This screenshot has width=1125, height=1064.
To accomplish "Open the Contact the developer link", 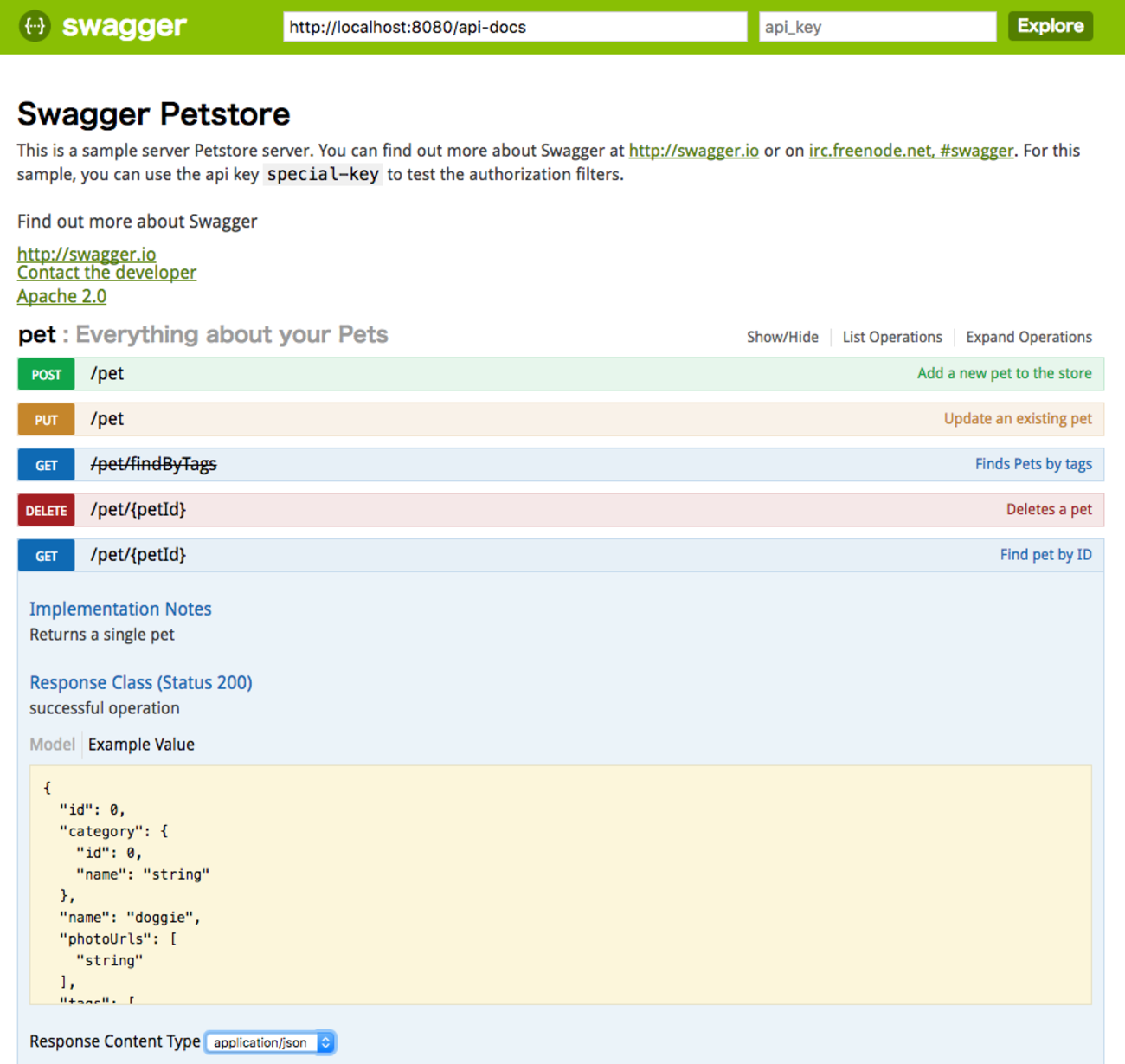I will pyautogui.click(x=106, y=273).
